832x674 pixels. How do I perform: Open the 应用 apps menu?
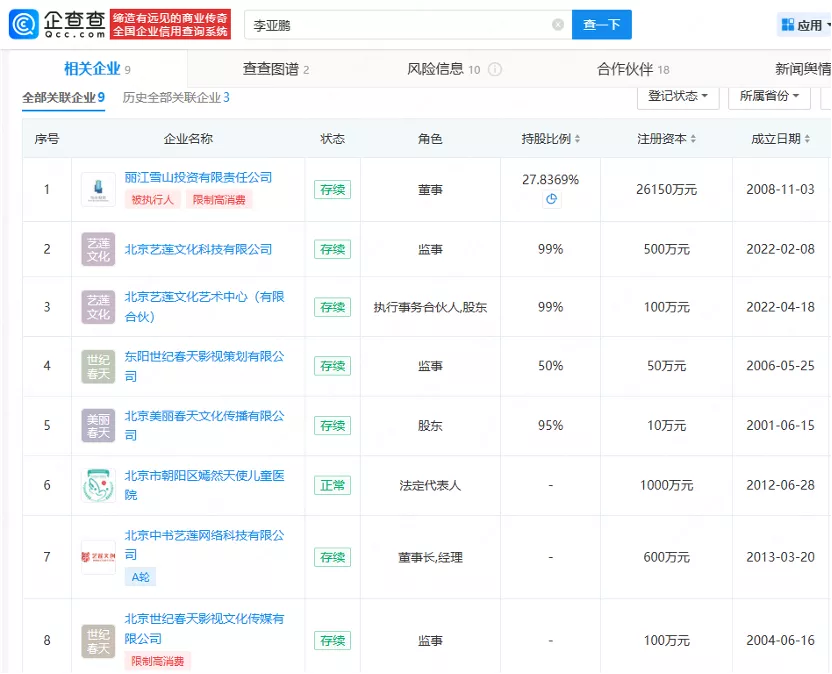[x=803, y=25]
